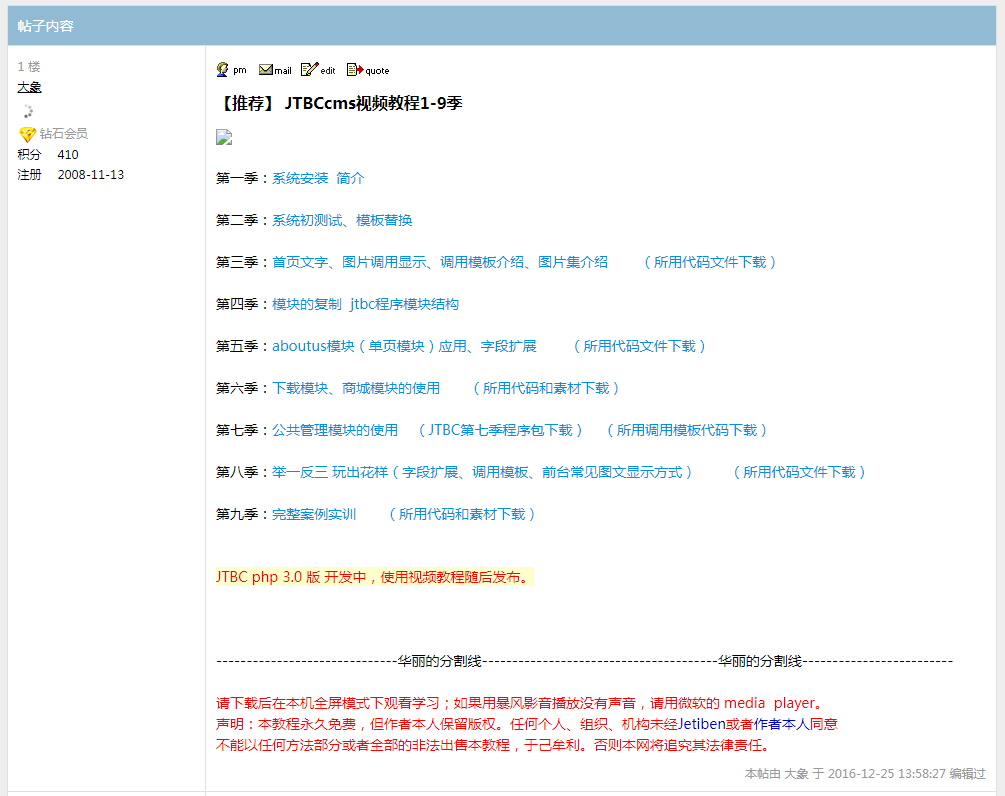Click the Jetiben blue text
This screenshot has height=796, width=1005.
click(702, 724)
